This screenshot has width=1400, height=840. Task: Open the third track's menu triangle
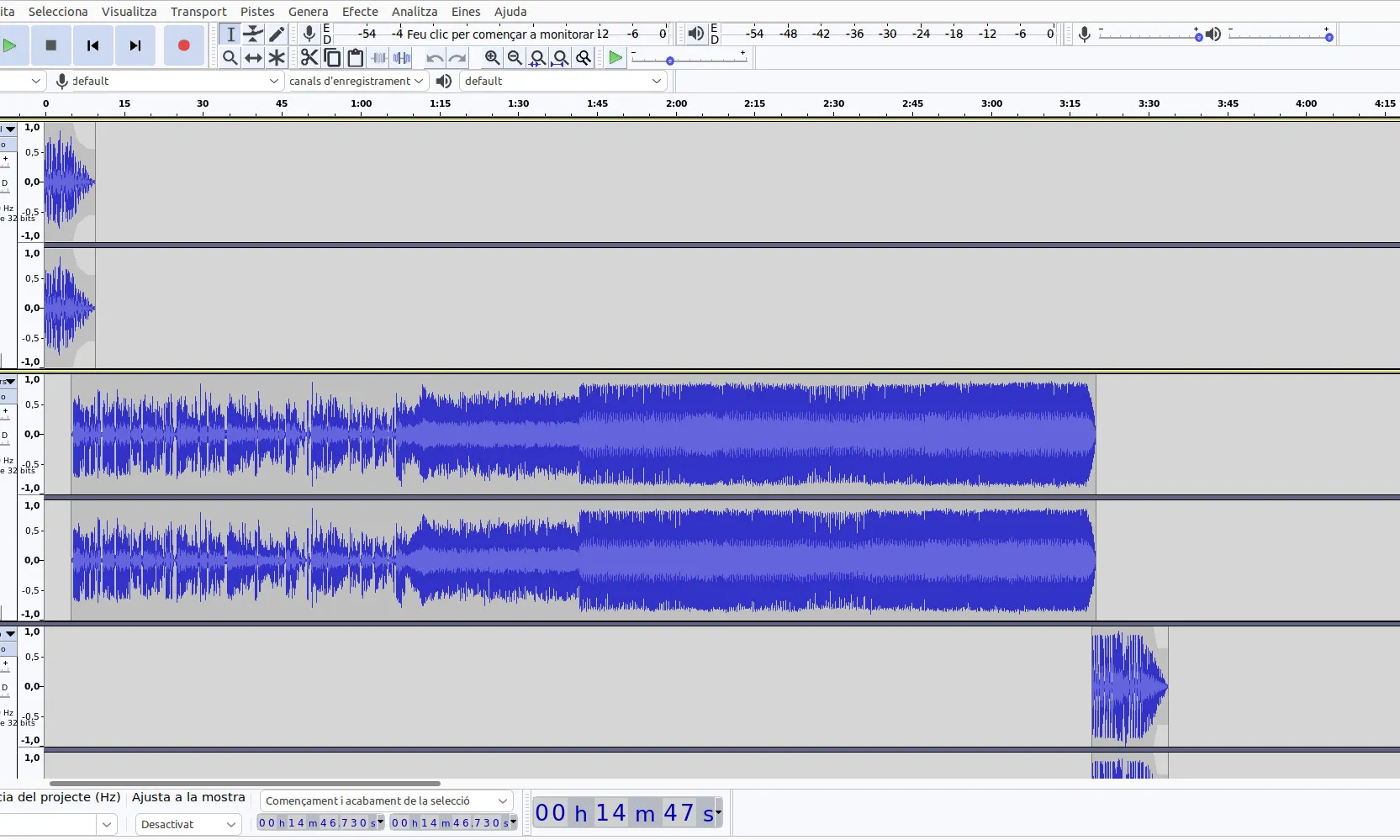[x=10, y=634]
